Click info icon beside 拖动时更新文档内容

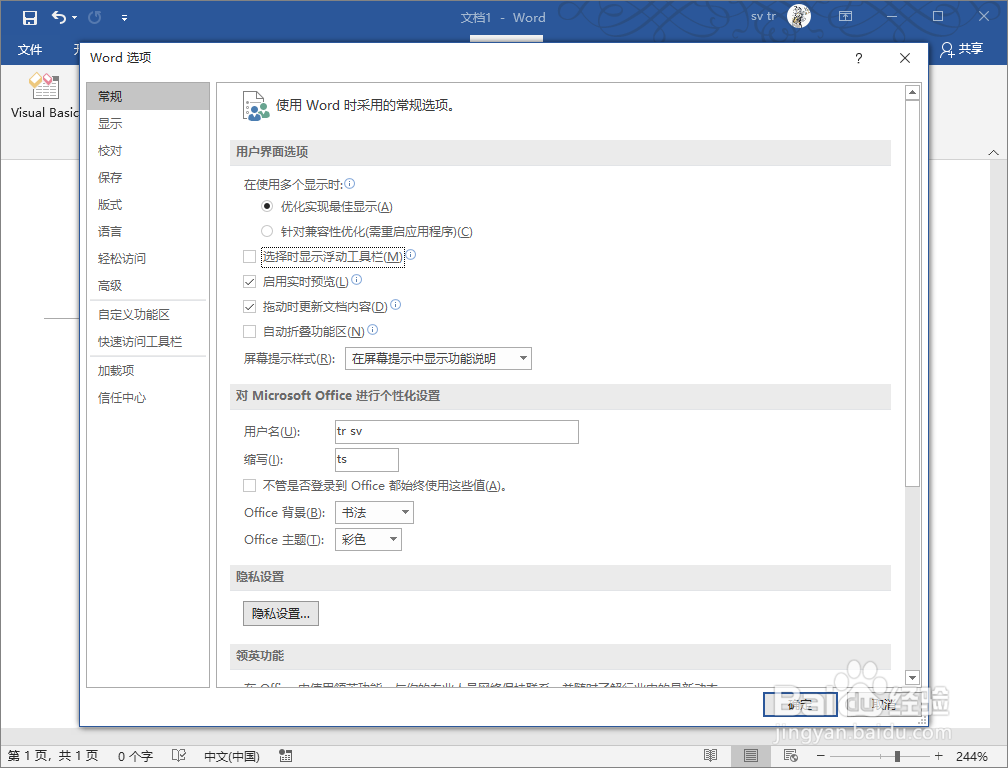pos(396,305)
